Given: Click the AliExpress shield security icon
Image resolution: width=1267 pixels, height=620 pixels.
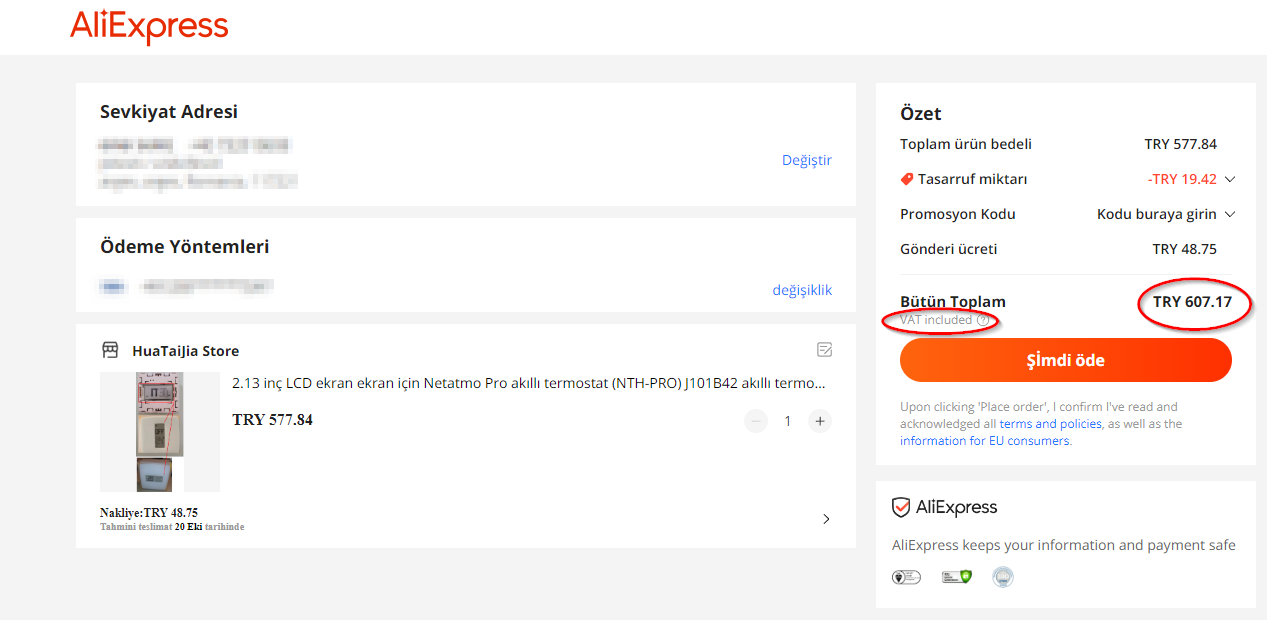Looking at the screenshot, I should (x=901, y=507).
